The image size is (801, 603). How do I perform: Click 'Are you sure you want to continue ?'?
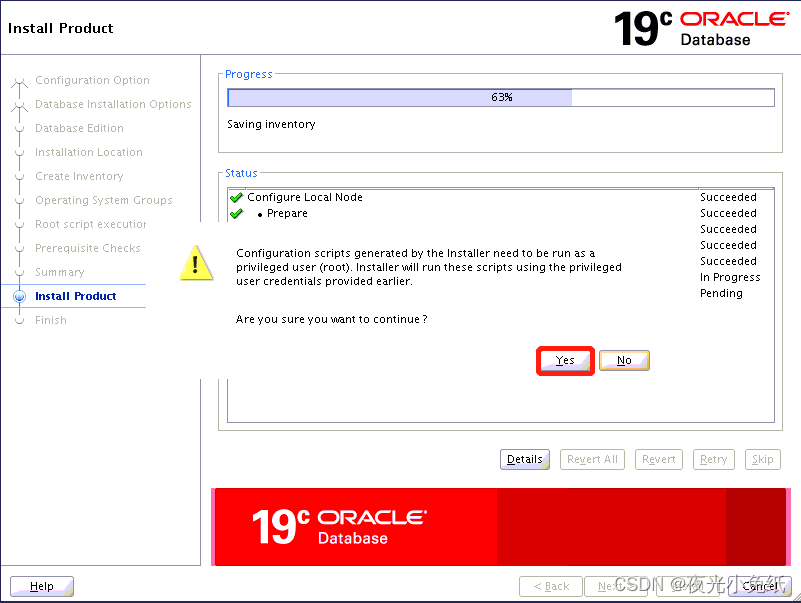(332, 319)
